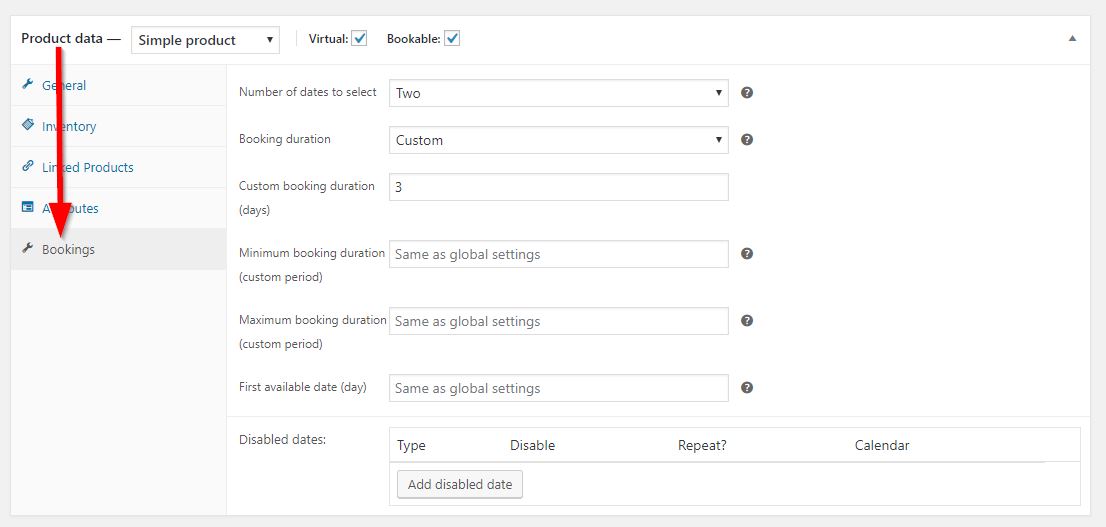Open the Number of dates to select dropdown
1106x527 pixels.
pyautogui.click(x=558, y=93)
